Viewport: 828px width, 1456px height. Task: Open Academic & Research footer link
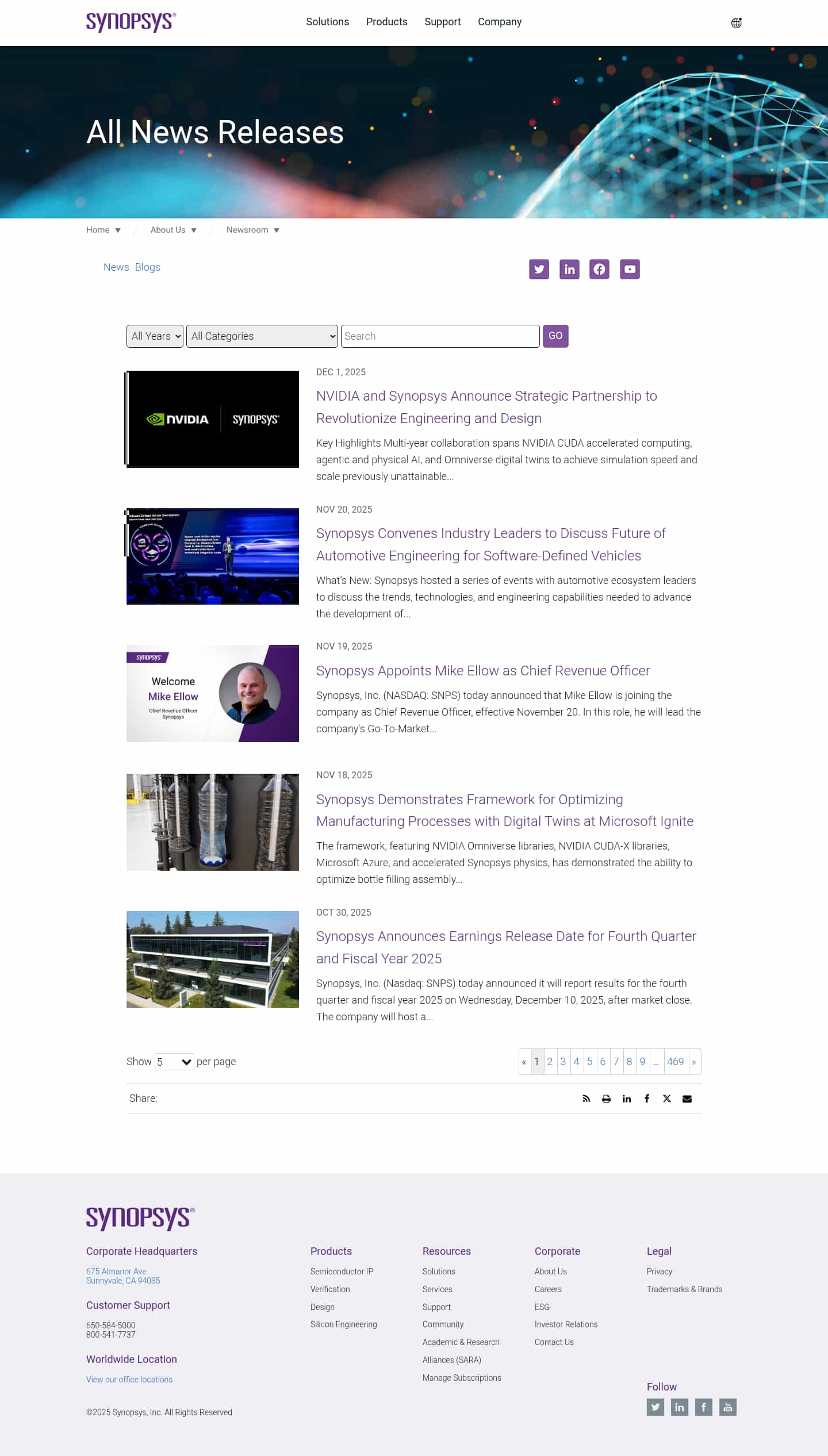click(x=461, y=1342)
